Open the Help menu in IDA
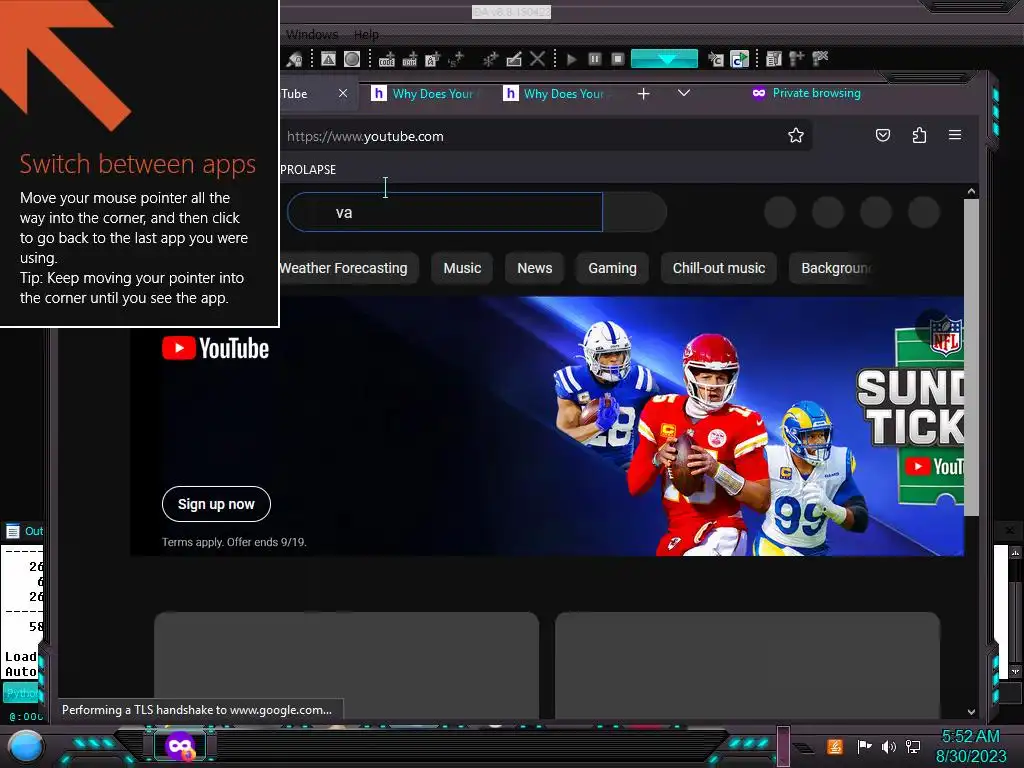1024x768 pixels. 366,34
